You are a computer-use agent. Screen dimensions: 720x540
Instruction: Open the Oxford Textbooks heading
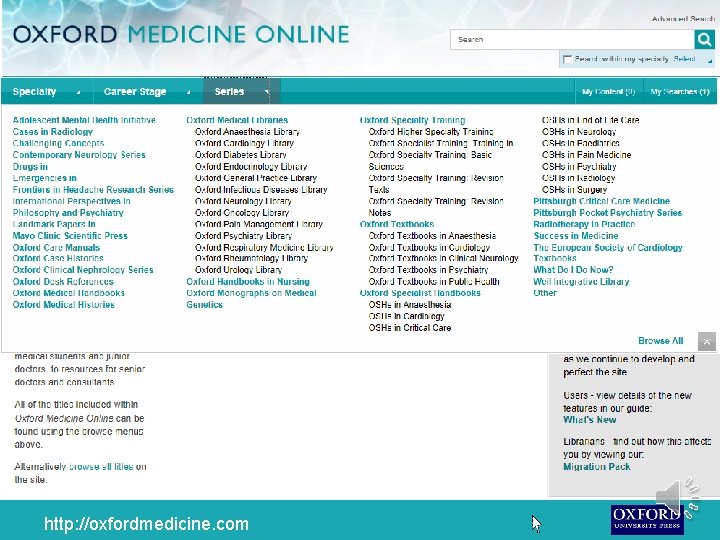[x=397, y=224]
